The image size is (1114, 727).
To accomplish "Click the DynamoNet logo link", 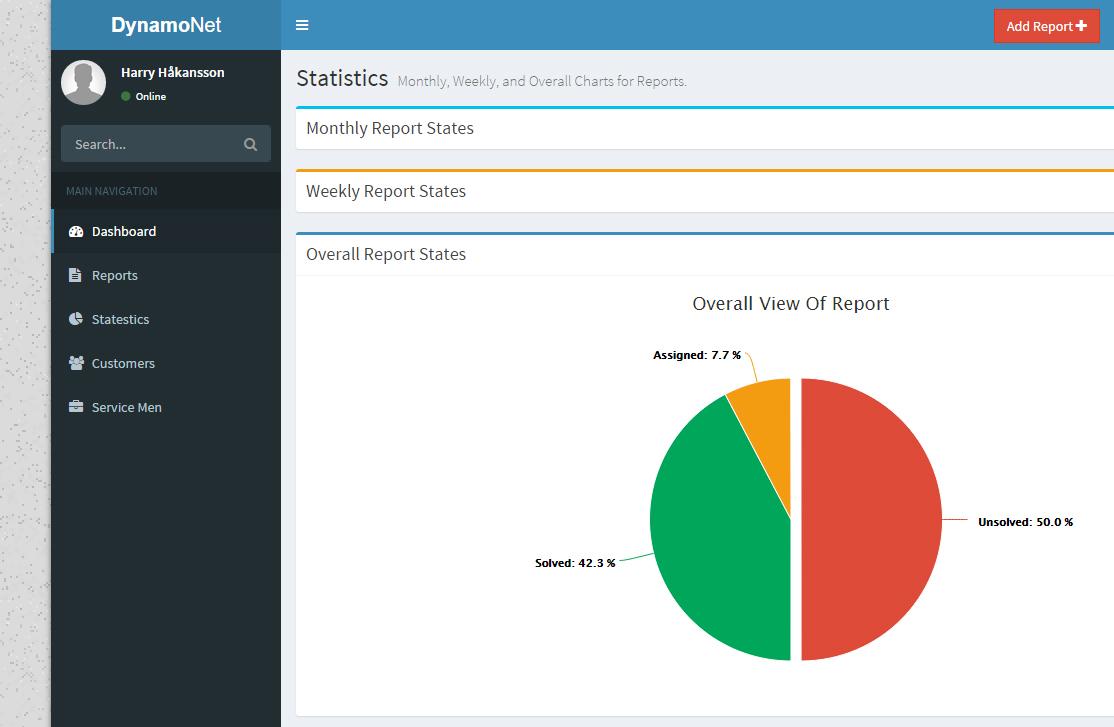I will point(166,25).
